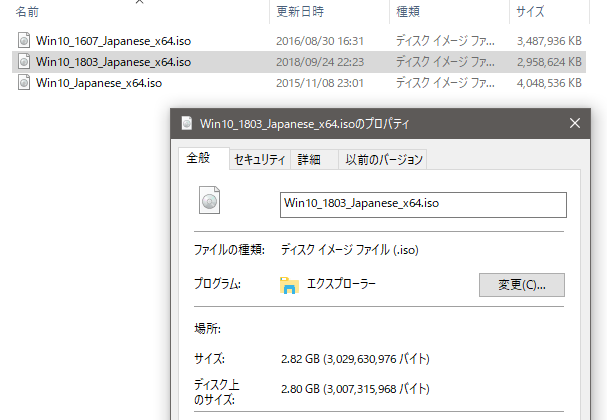Click the 場所: label

point(207,329)
